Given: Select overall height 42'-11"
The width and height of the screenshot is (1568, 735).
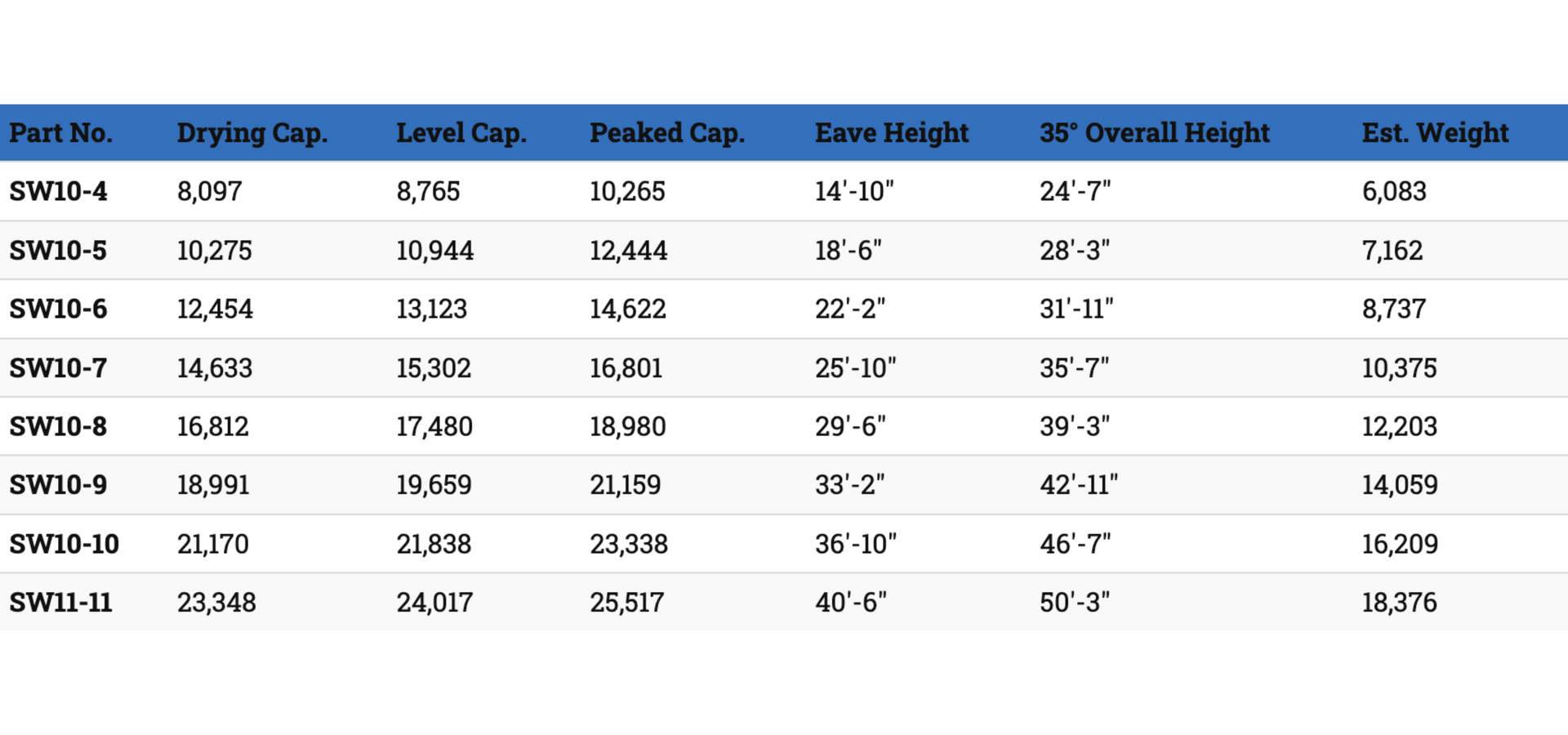Looking at the screenshot, I should click(1078, 485).
